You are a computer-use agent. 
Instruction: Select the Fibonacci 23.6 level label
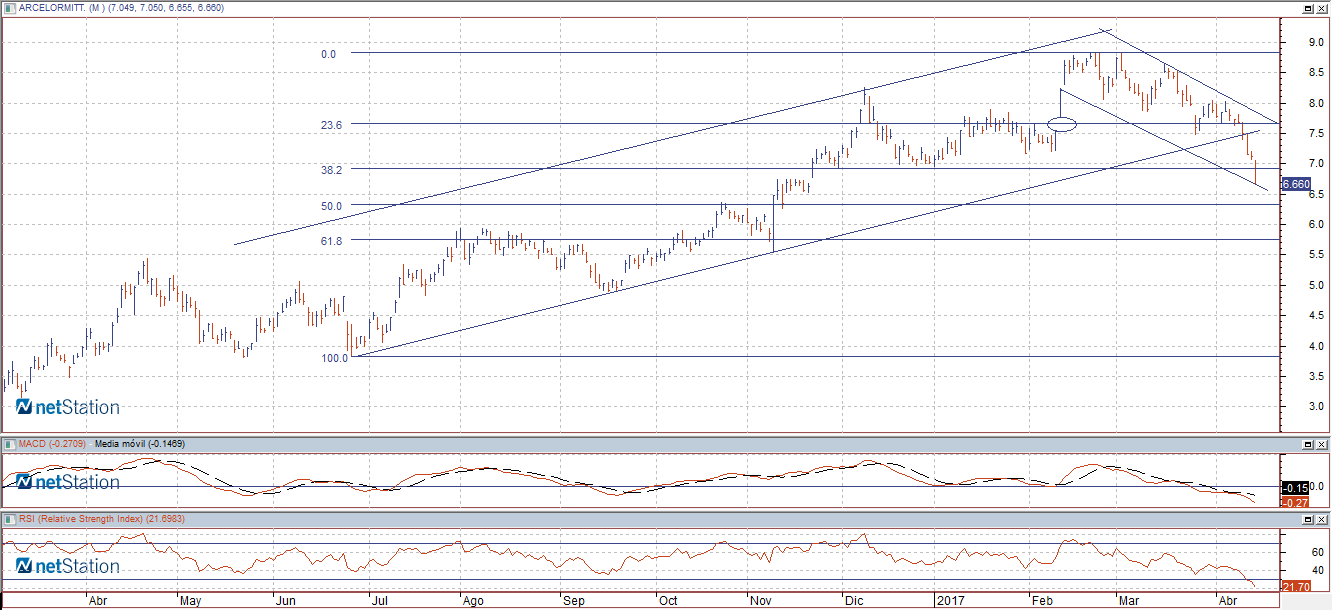point(332,125)
